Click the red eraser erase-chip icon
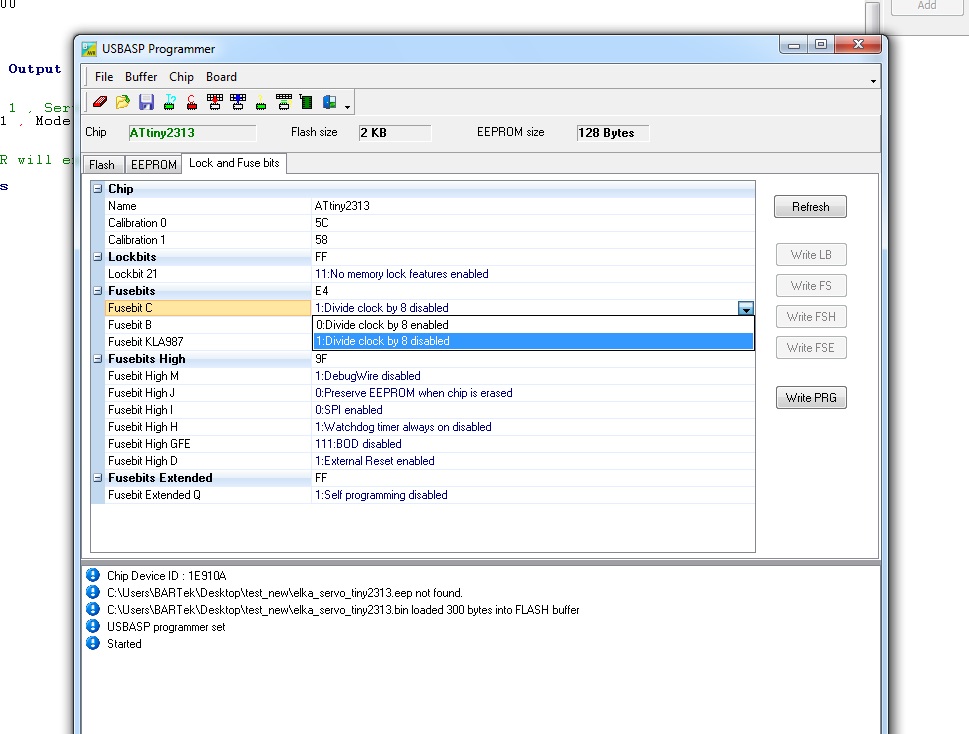Image resolution: width=969 pixels, height=734 pixels. 100,102
